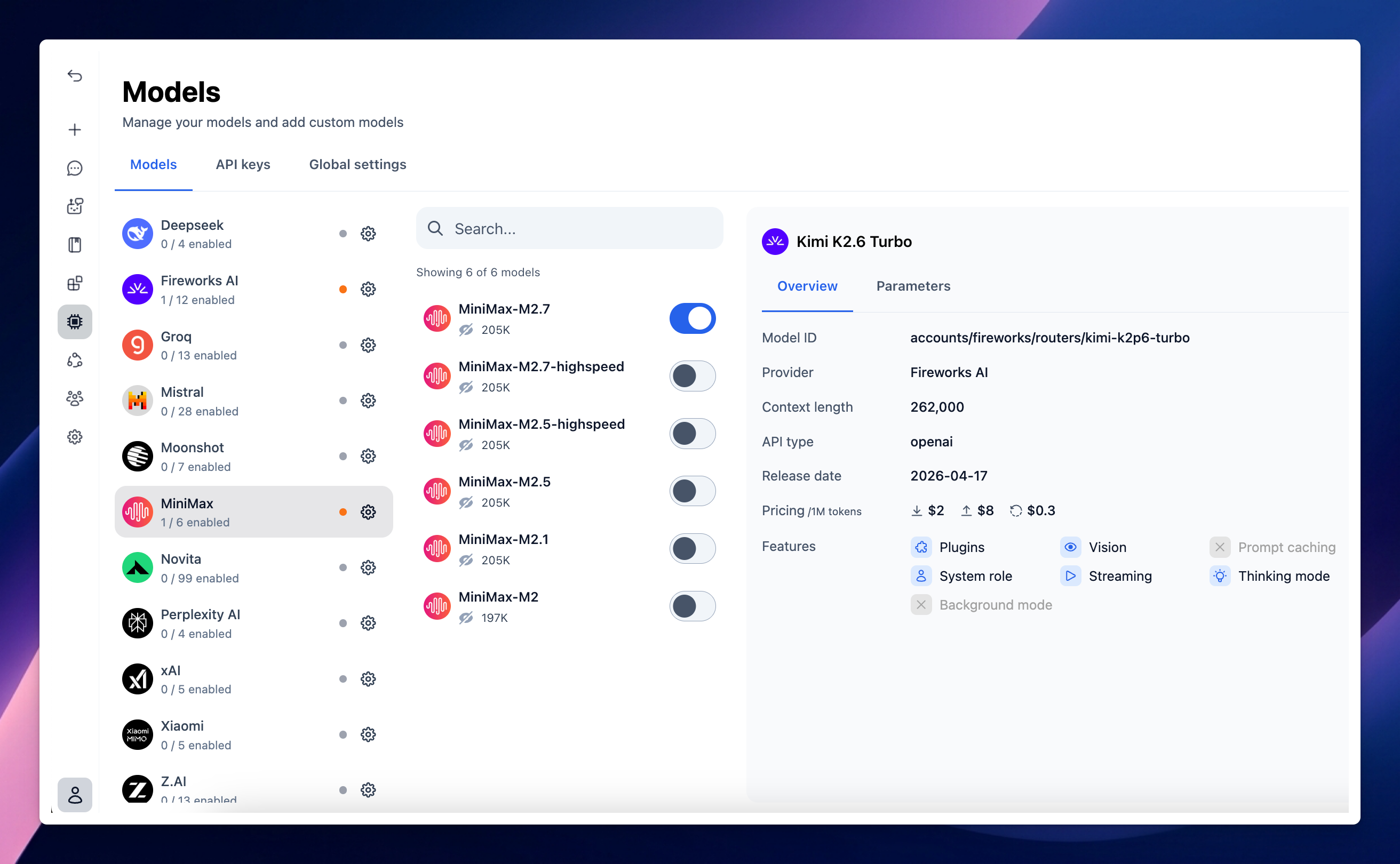
Task: Open Z.AI provider settings gear
Action: (x=368, y=790)
